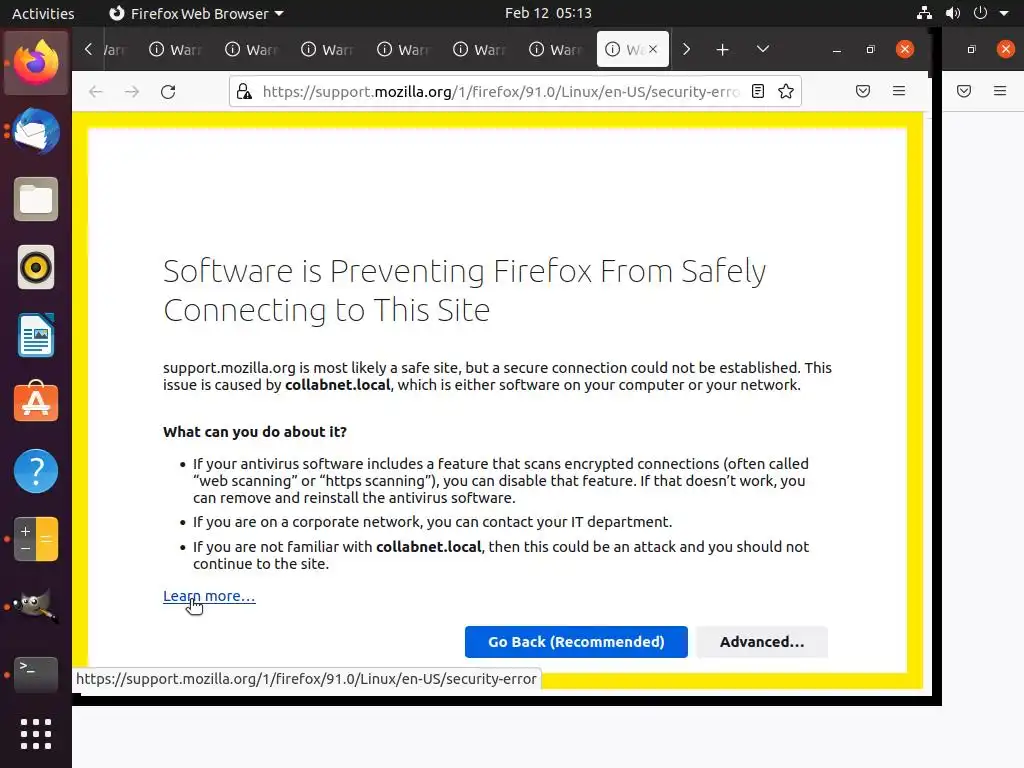Open the hamburger menu in front window
Viewport: 1024px width, 768px height.
[x=899, y=91]
